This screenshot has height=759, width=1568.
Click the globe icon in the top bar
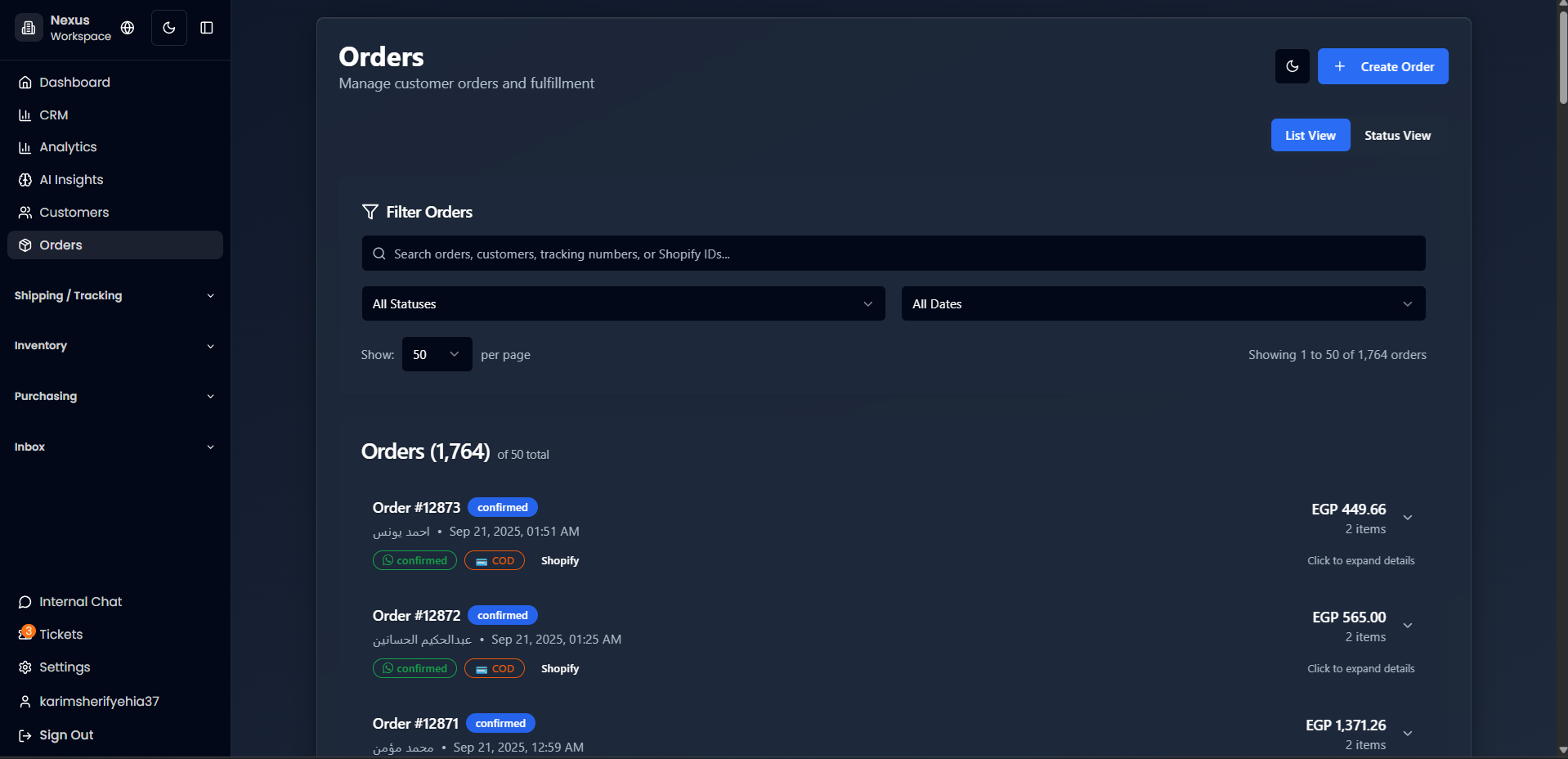point(127,27)
